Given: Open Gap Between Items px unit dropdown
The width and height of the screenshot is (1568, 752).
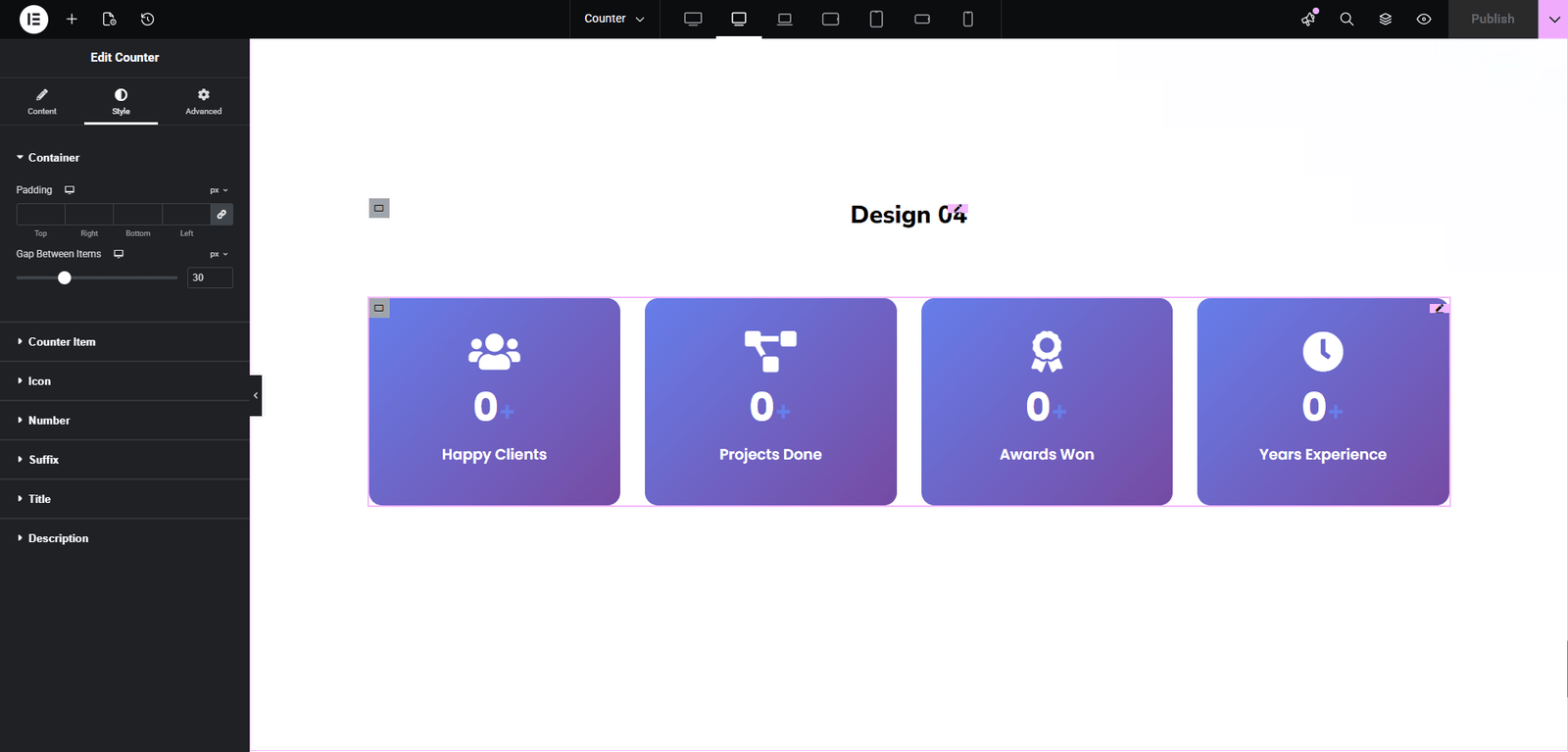Looking at the screenshot, I should pos(219,254).
